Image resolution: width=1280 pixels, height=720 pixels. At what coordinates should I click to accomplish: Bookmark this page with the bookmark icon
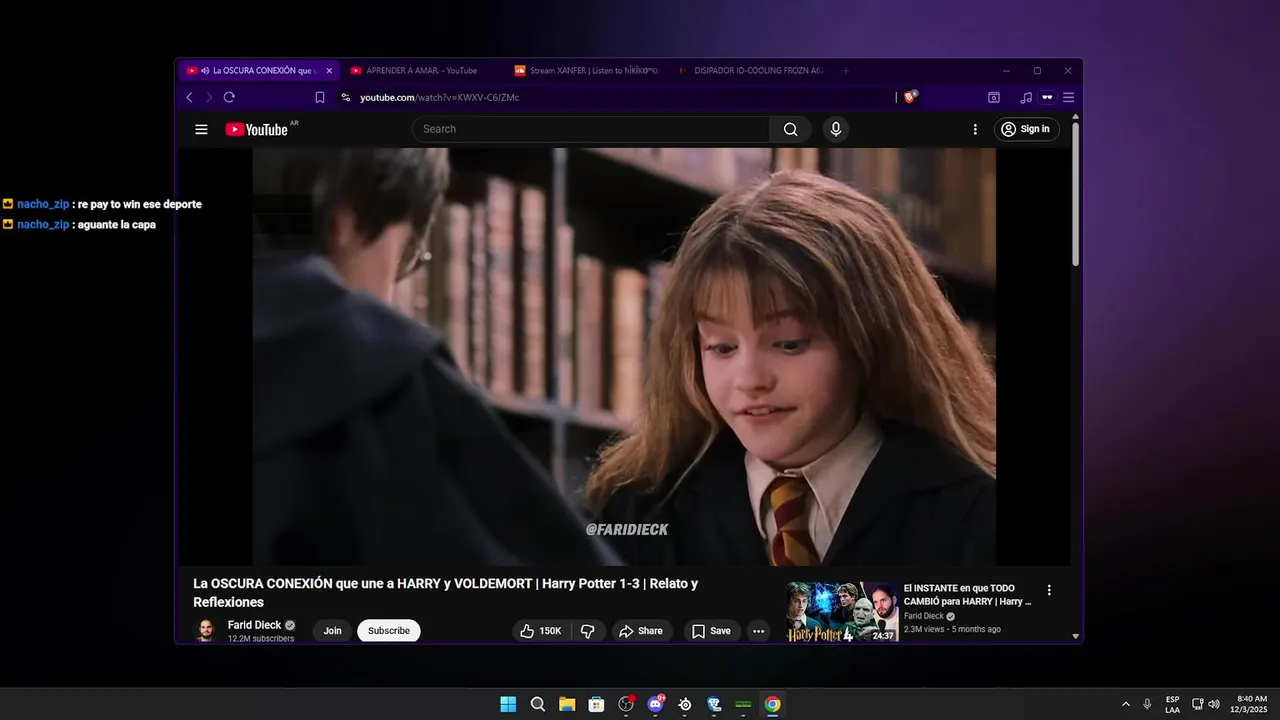tap(320, 97)
